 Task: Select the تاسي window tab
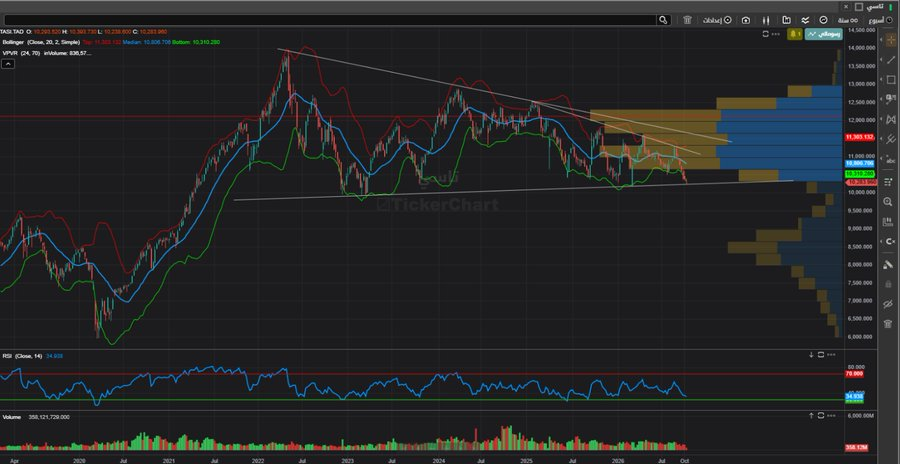click(873, 6)
